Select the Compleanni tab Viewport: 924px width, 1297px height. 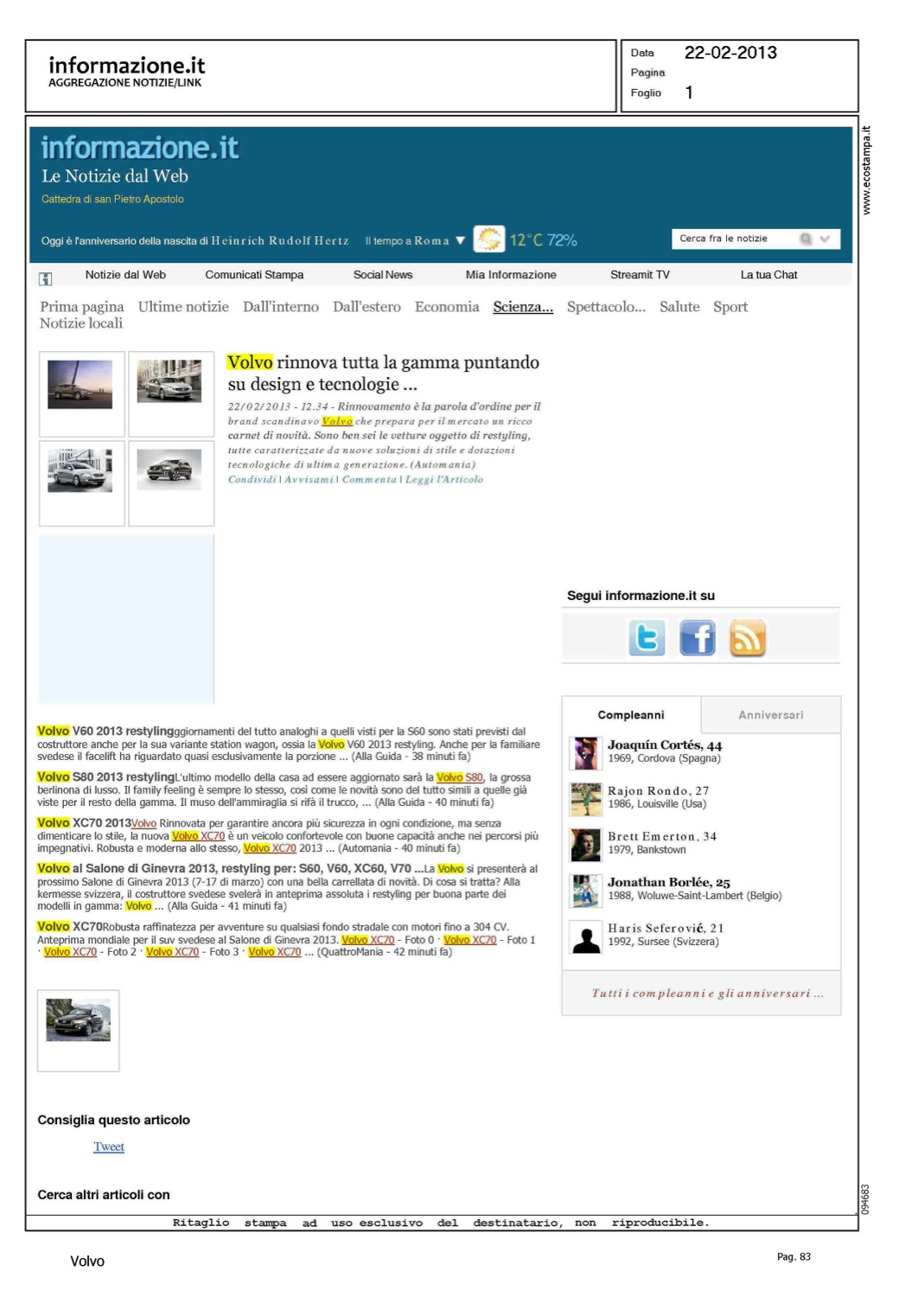(x=631, y=715)
